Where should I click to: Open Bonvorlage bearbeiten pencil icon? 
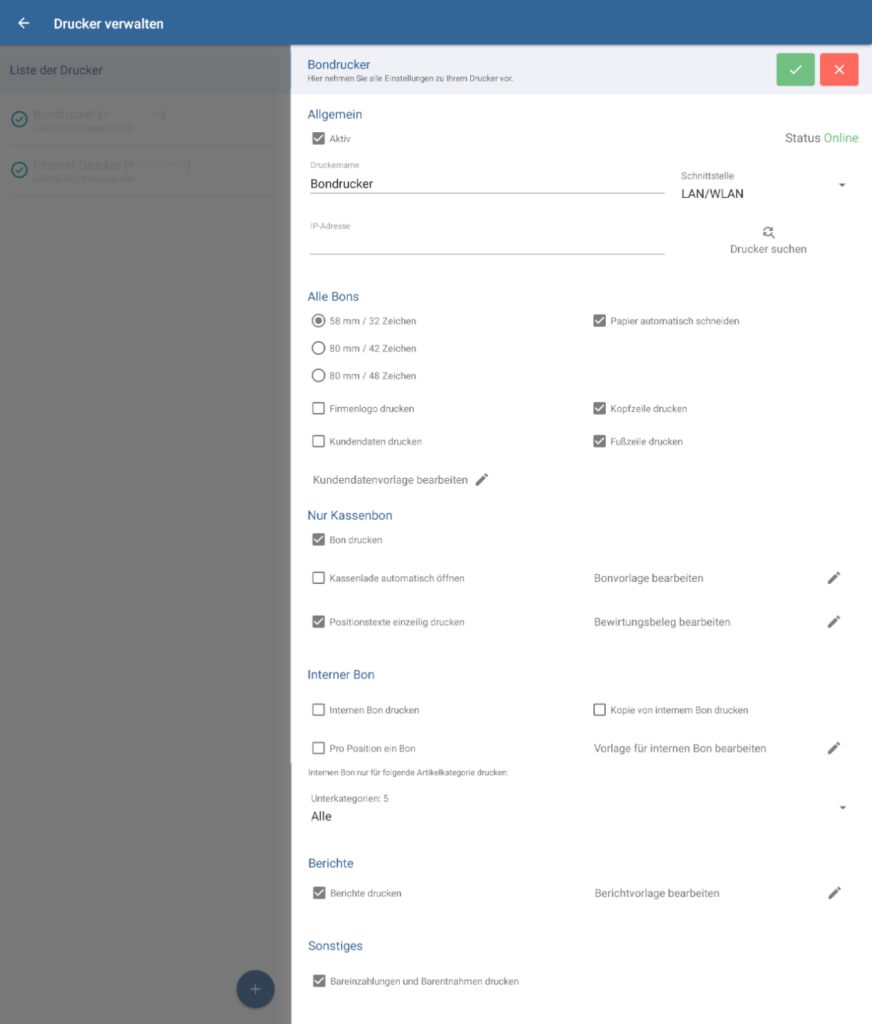point(834,578)
